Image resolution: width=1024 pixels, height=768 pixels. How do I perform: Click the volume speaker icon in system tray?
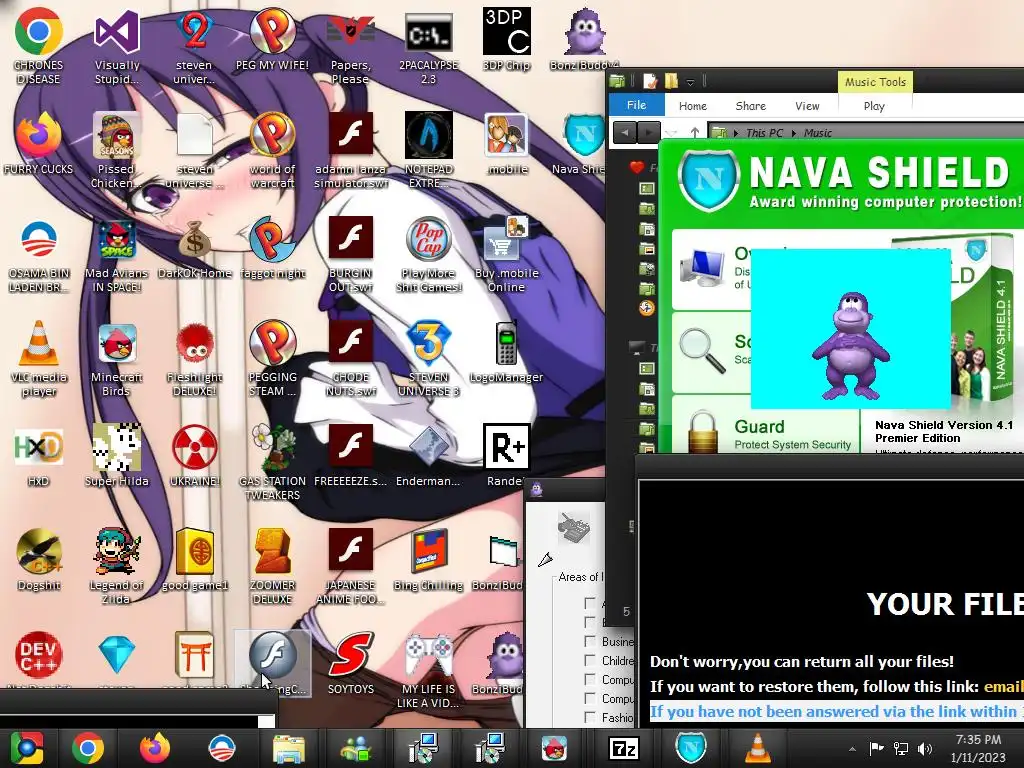(924, 748)
